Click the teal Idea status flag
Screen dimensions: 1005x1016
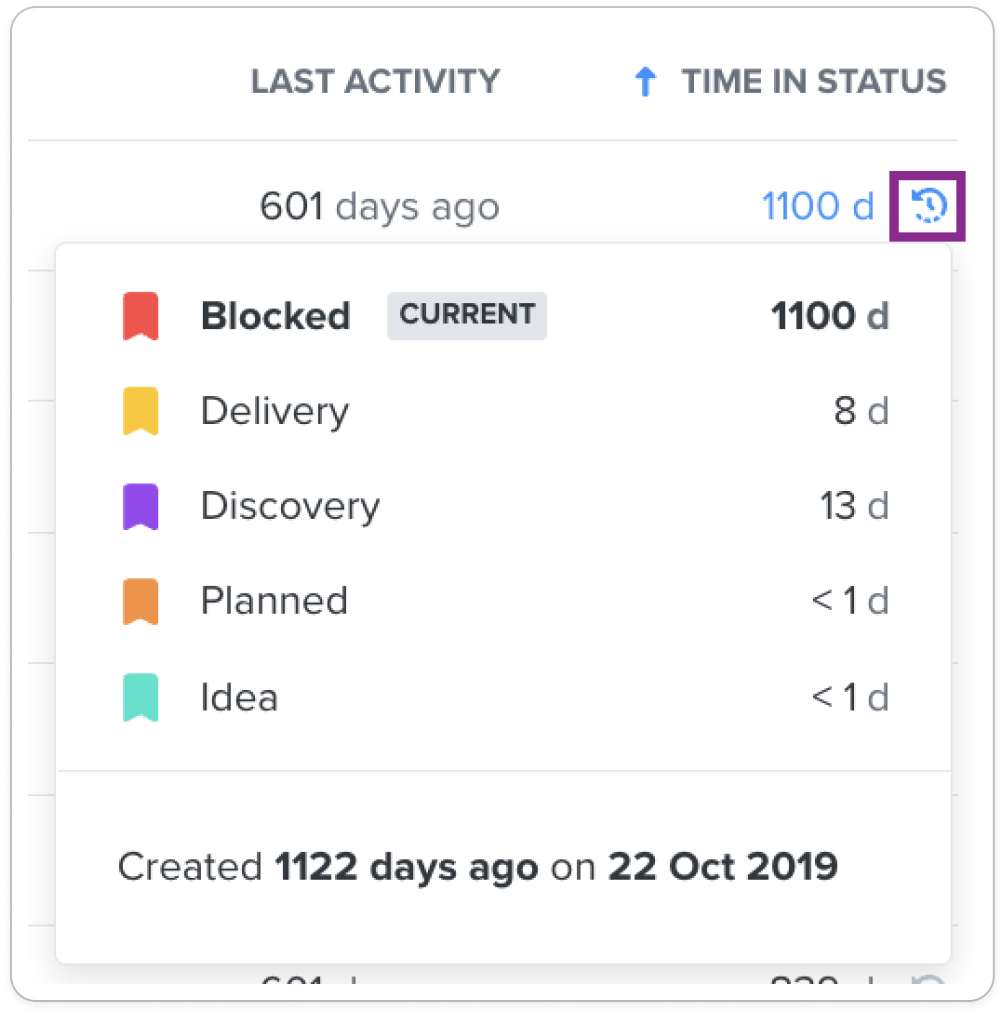[141, 697]
